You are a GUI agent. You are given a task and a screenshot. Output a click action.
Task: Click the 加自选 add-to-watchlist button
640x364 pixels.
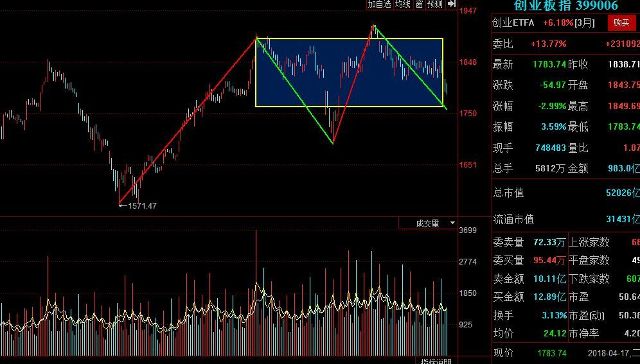tap(379, 4)
